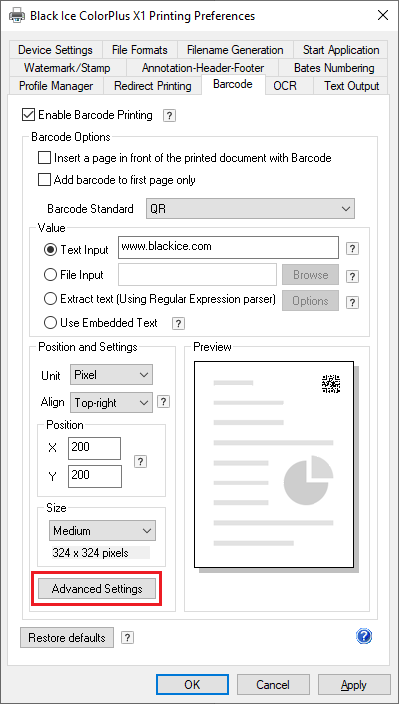Screen dimensions: 399x704
Task: Click help icon next to Text Input field
Action: tap(353, 249)
